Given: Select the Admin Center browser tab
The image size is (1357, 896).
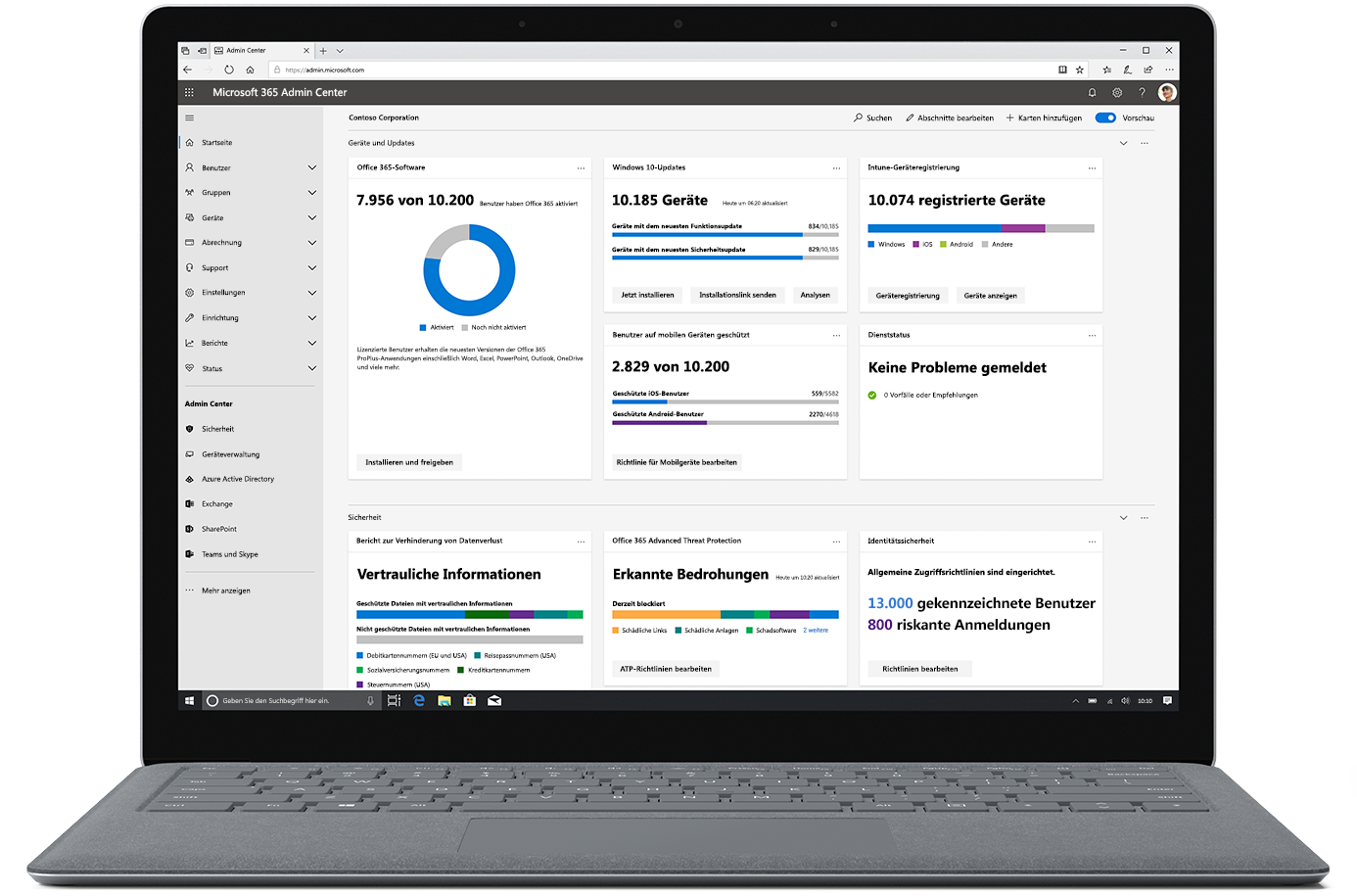Looking at the screenshot, I should (262, 51).
